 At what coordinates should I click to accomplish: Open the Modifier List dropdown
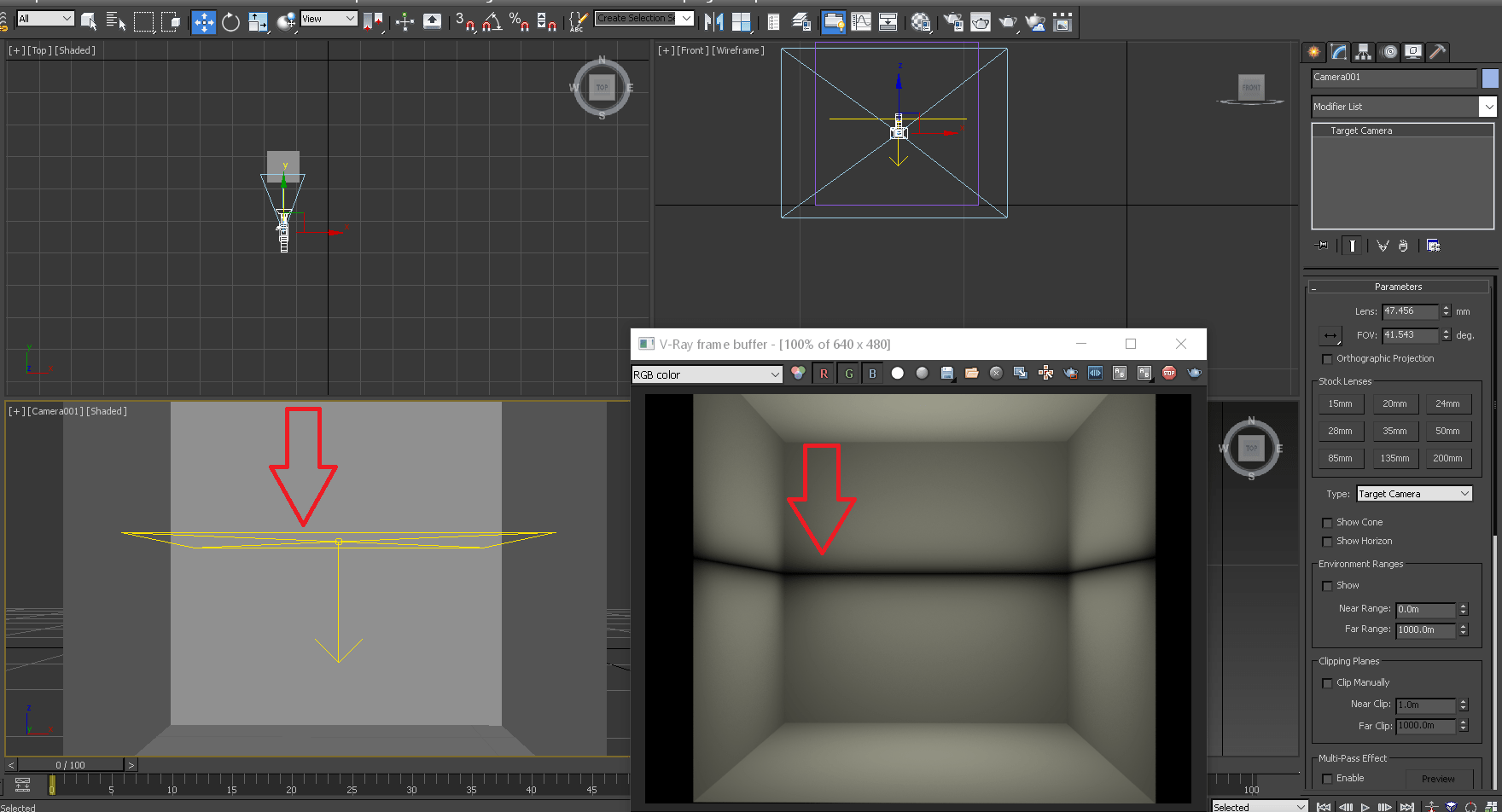pos(1488,107)
